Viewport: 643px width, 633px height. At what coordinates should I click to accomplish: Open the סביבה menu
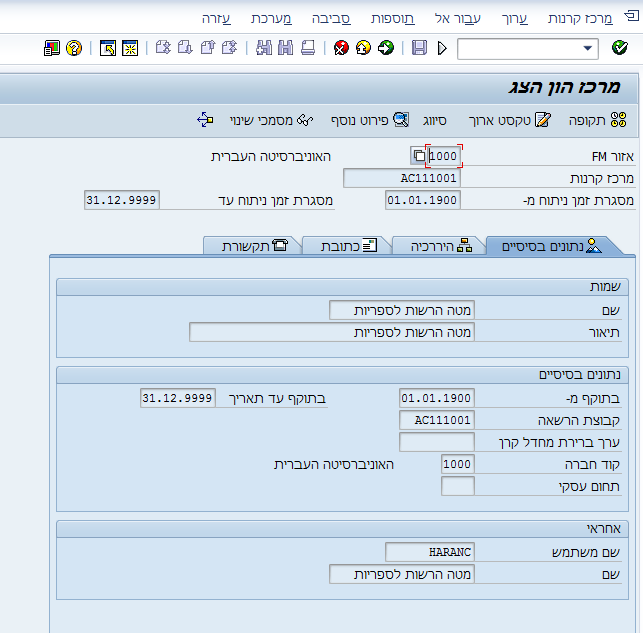(x=331, y=18)
